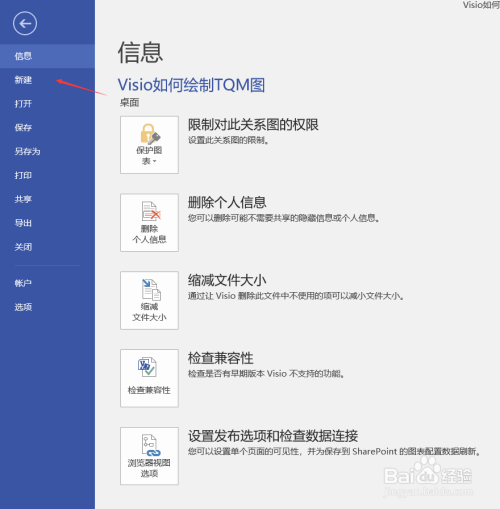
Task: Select the 信息 menu item
Action: (47, 56)
